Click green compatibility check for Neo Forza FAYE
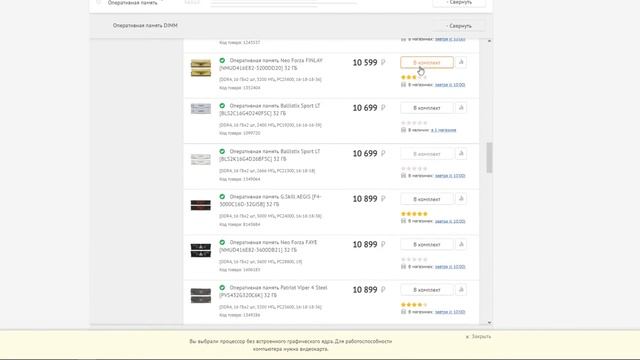Viewport: 640px width, 360px height. point(222,242)
